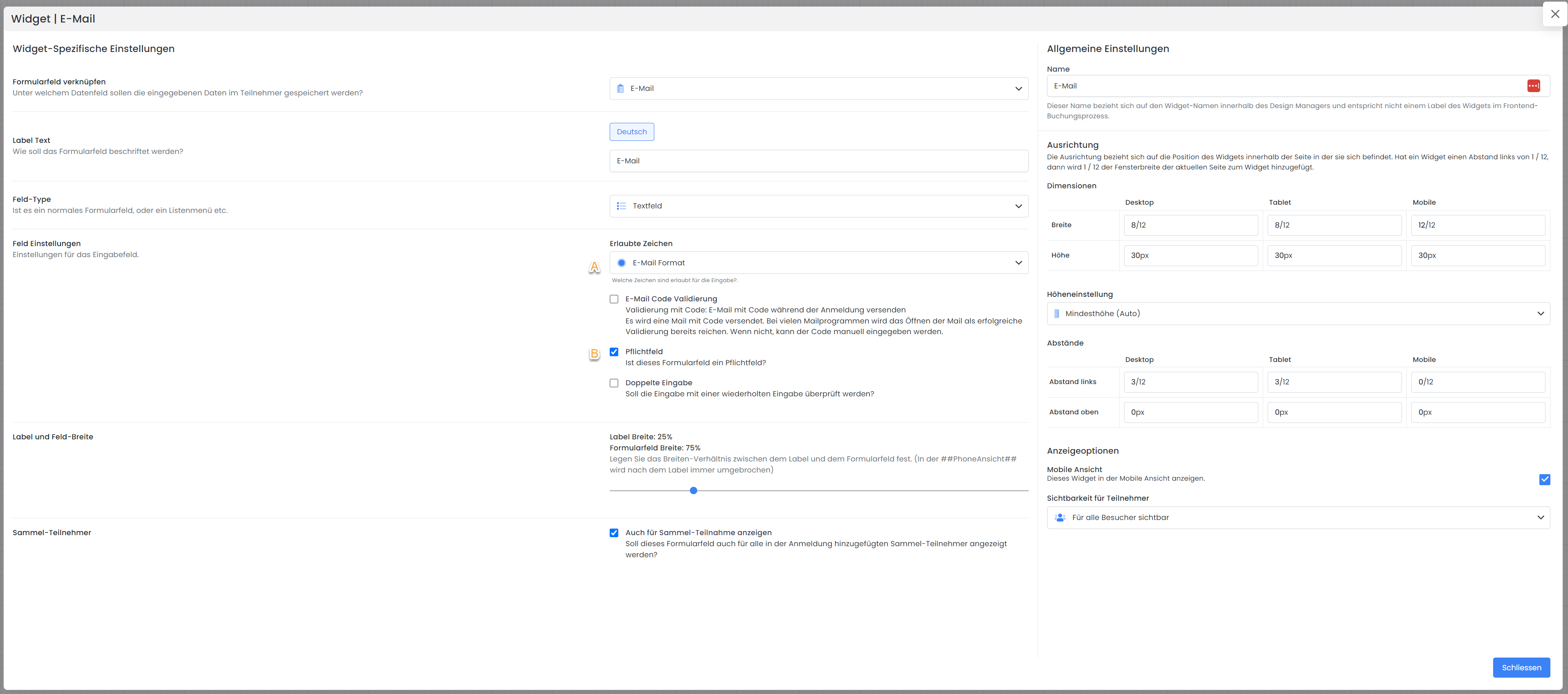Click the Desktop Breite input field
This screenshot has width=1568, height=694.
tap(1190, 225)
